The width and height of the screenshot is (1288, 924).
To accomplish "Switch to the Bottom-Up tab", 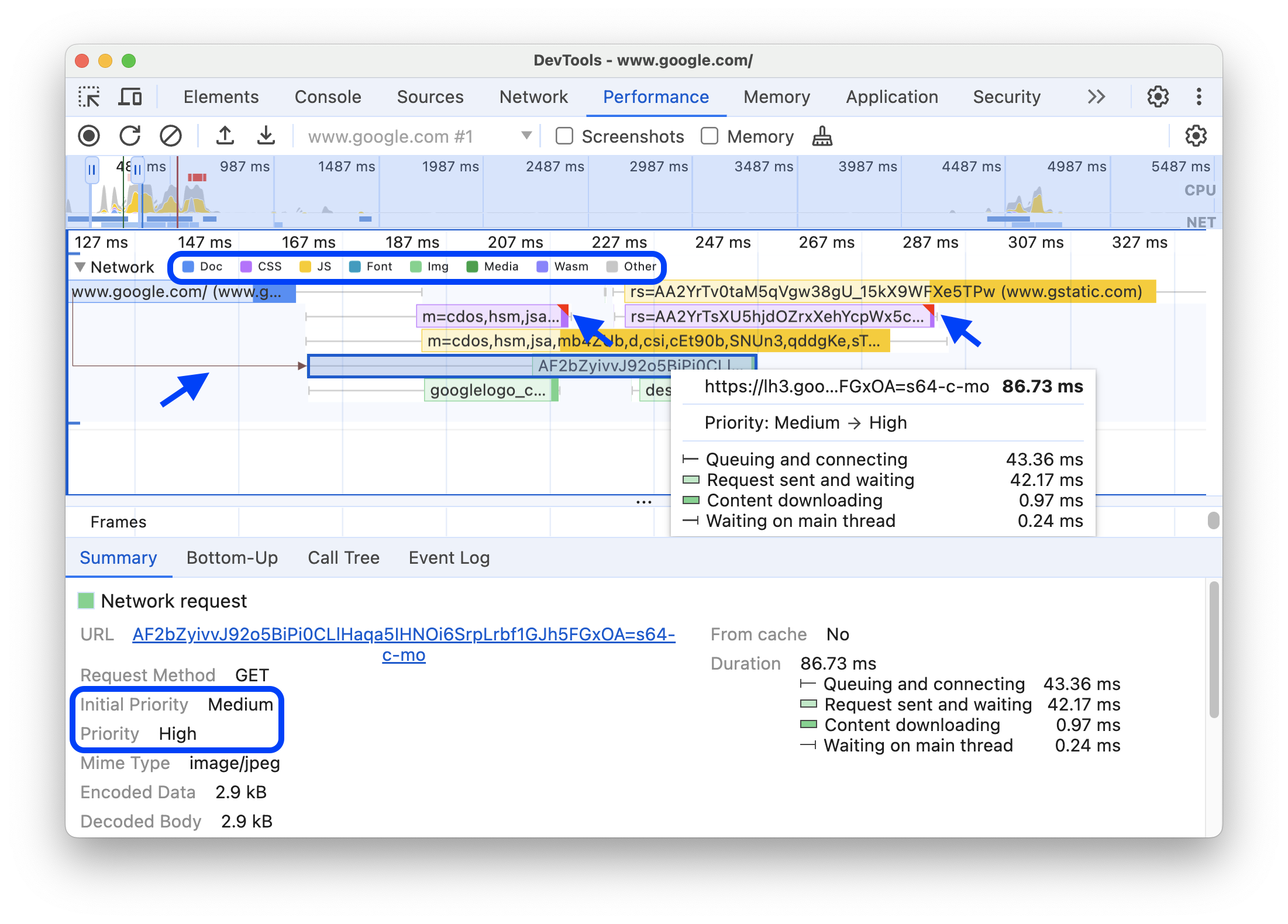I will (x=231, y=557).
